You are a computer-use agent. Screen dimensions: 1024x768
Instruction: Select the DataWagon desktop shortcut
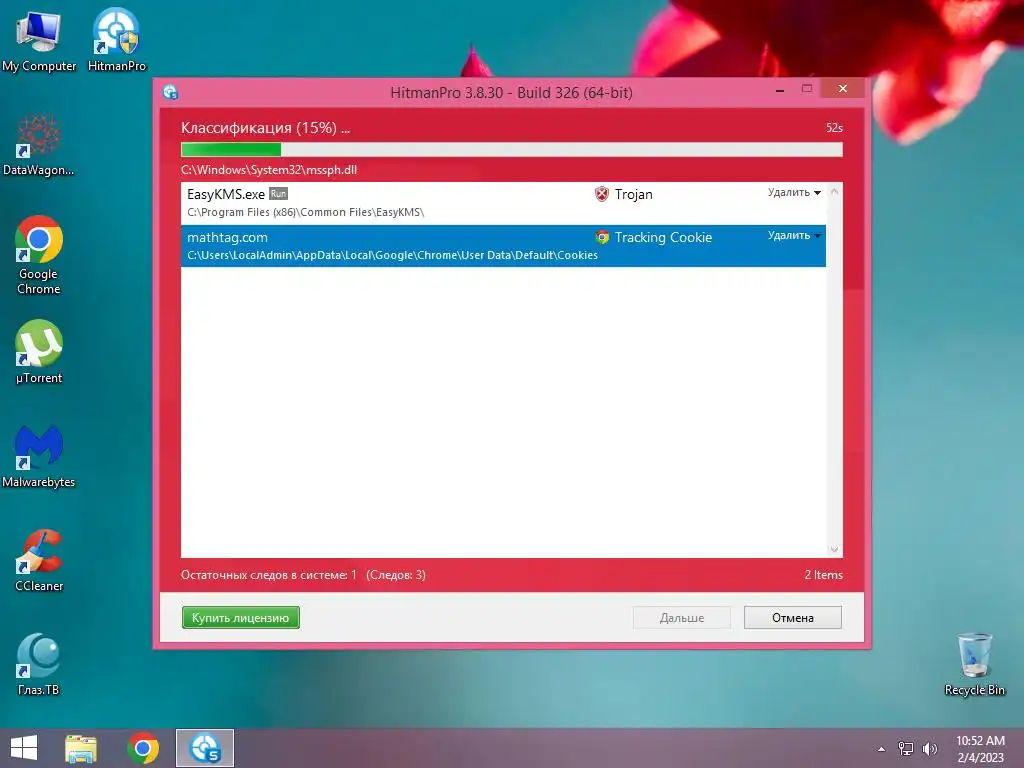(x=39, y=145)
